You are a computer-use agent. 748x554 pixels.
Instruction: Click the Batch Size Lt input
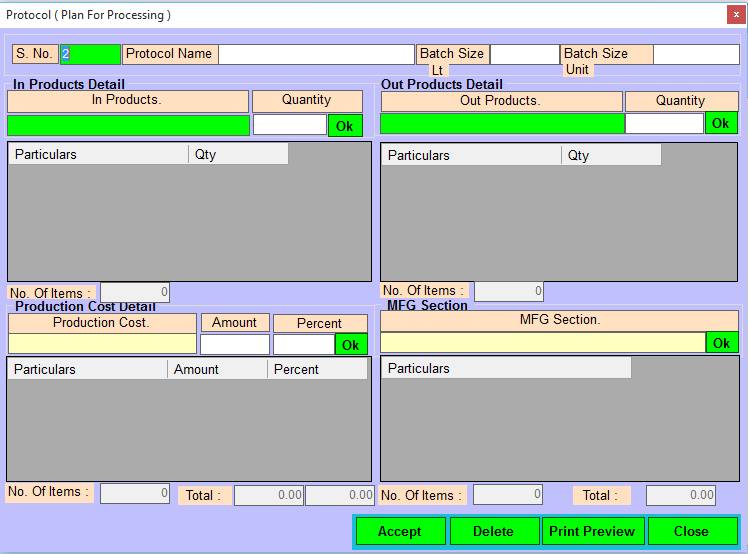pos(524,54)
